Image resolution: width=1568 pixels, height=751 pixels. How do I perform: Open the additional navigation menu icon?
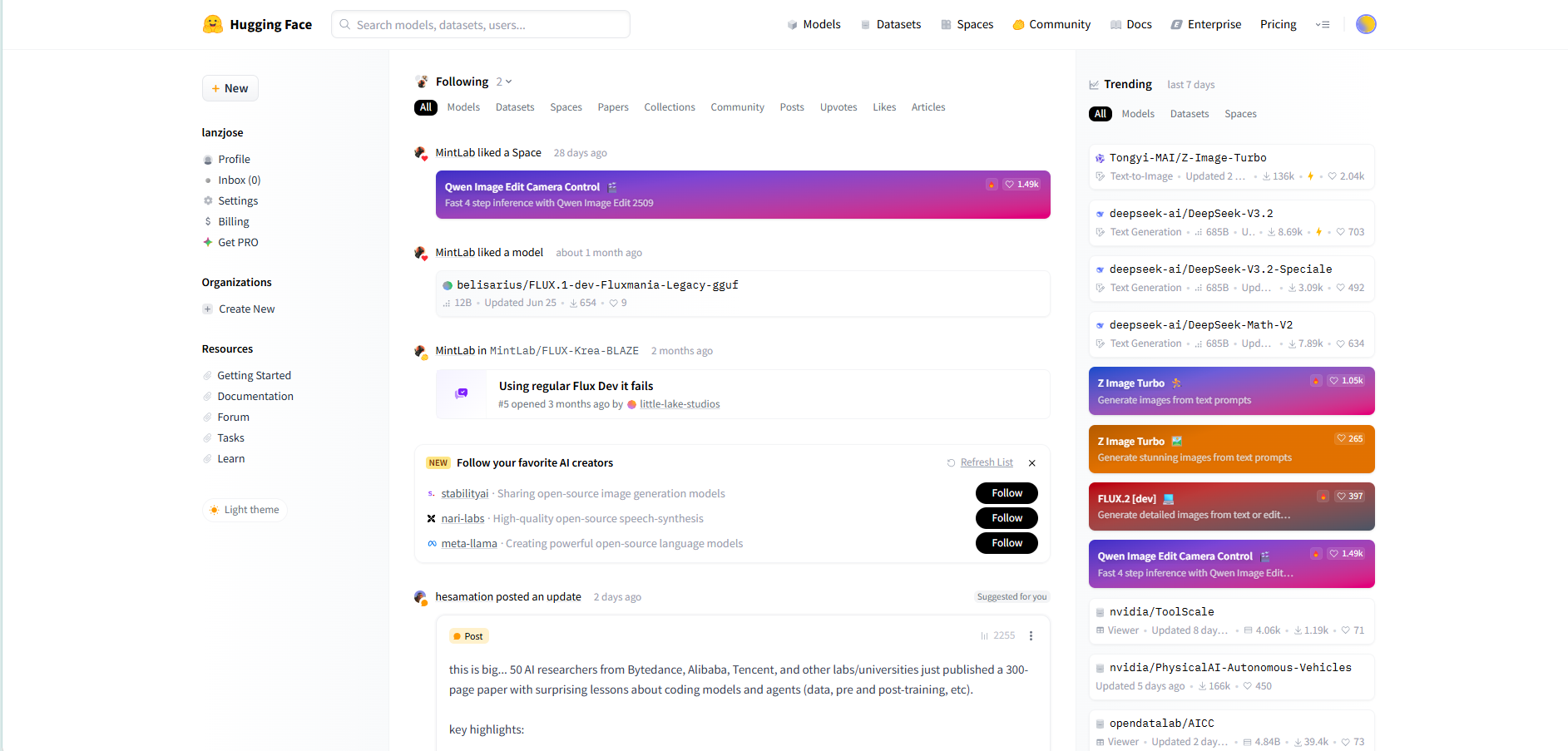tap(1322, 25)
